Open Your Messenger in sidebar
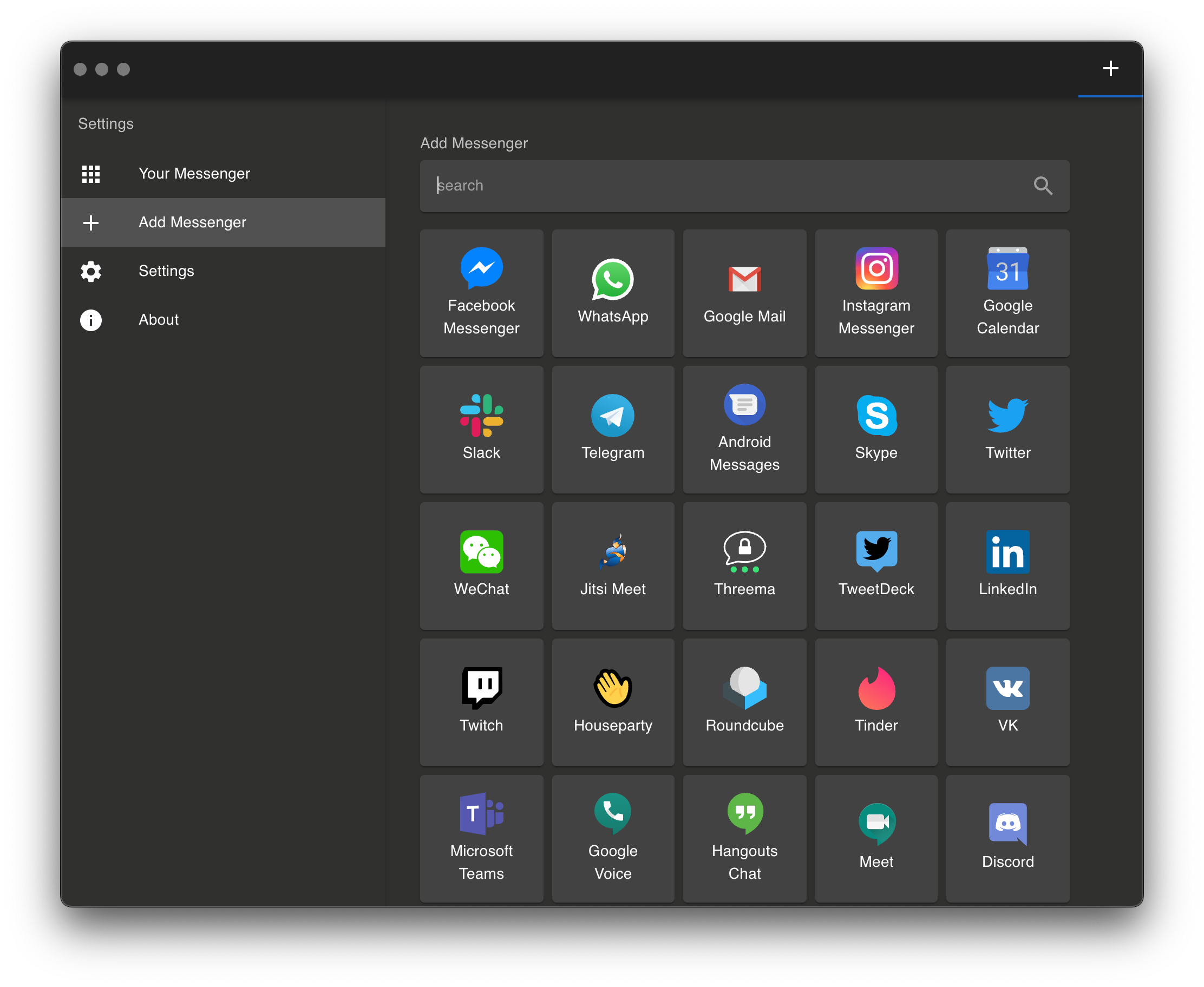 pyautogui.click(x=223, y=173)
